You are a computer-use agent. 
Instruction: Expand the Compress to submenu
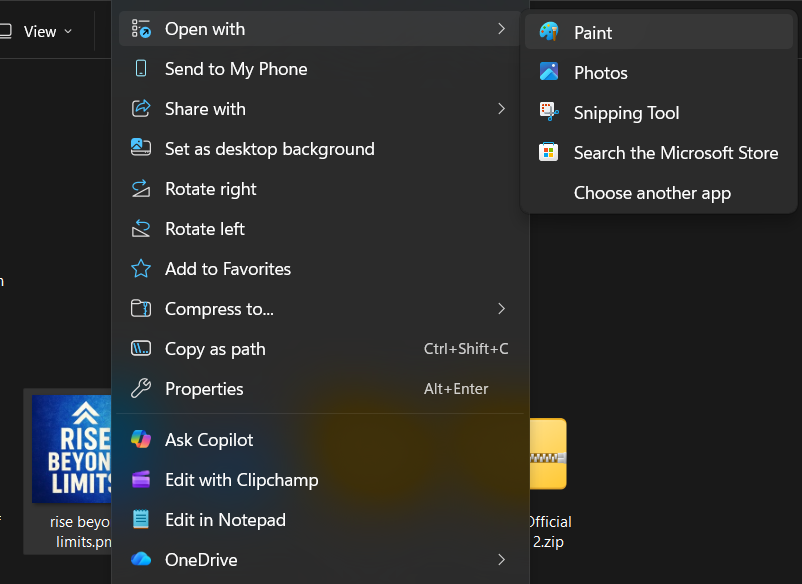[502, 309]
